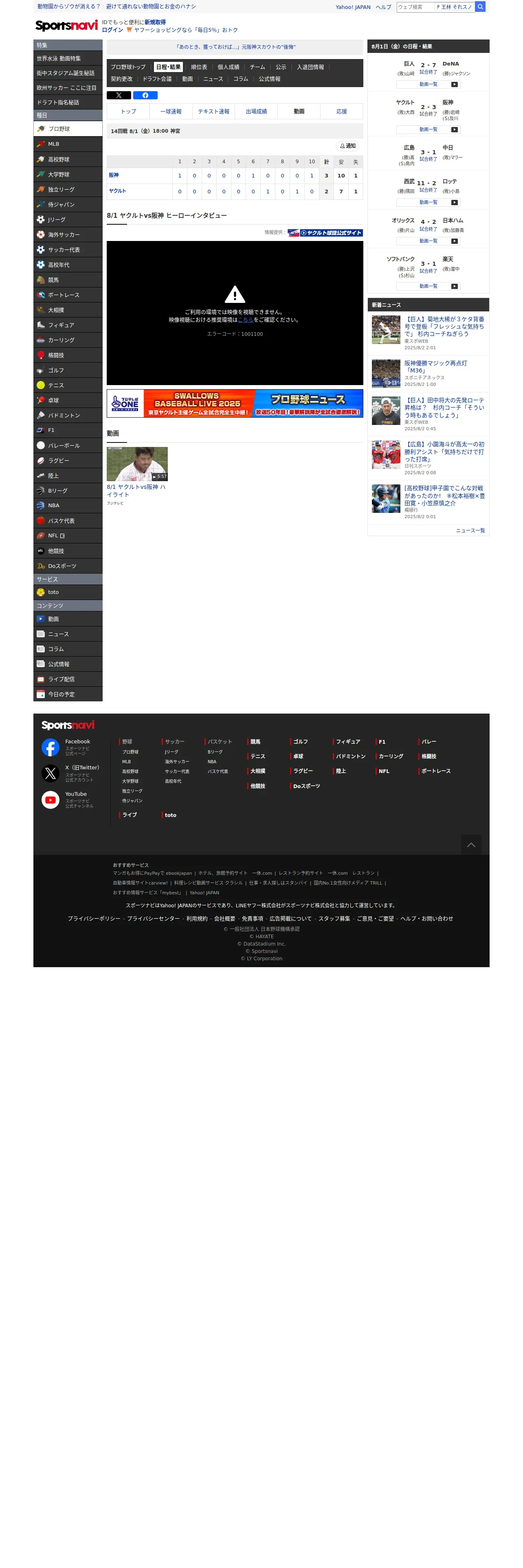Open ライブ配信 sidebar item

coord(68,679)
